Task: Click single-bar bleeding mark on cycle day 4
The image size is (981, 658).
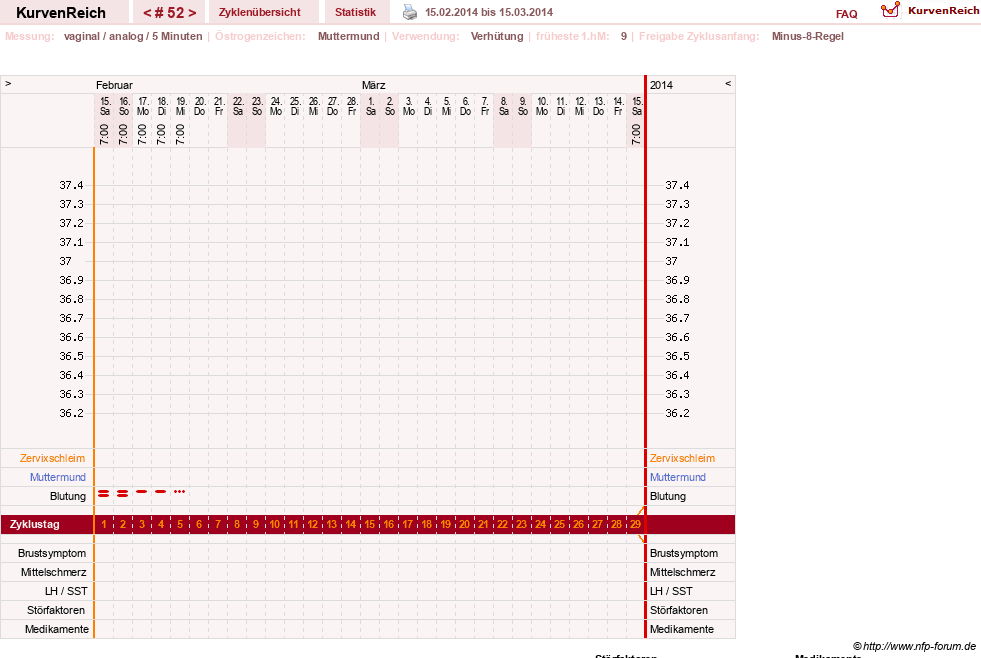Action: click(161, 492)
